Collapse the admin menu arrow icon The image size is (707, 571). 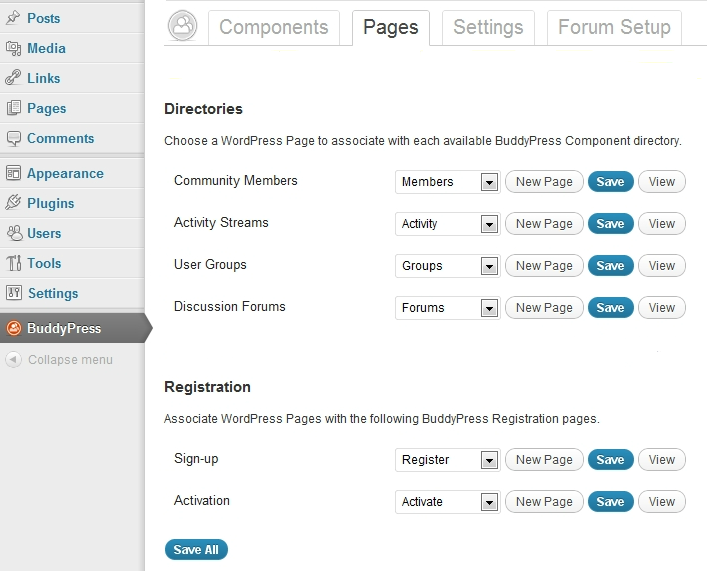click(x=14, y=360)
